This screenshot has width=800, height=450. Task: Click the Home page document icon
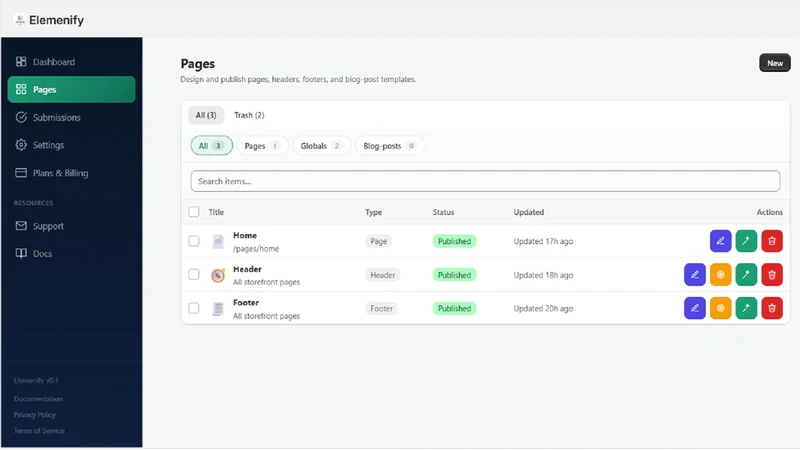coord(218,241)
